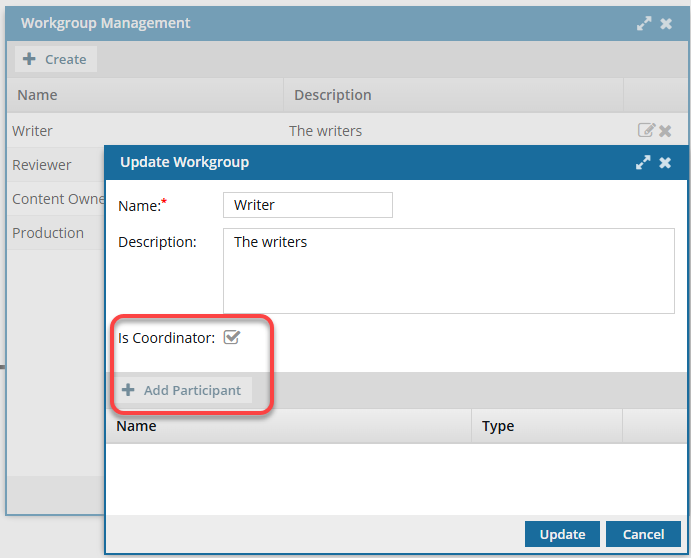Click the edit icon in the Writer row

click(x=646, y=130)
